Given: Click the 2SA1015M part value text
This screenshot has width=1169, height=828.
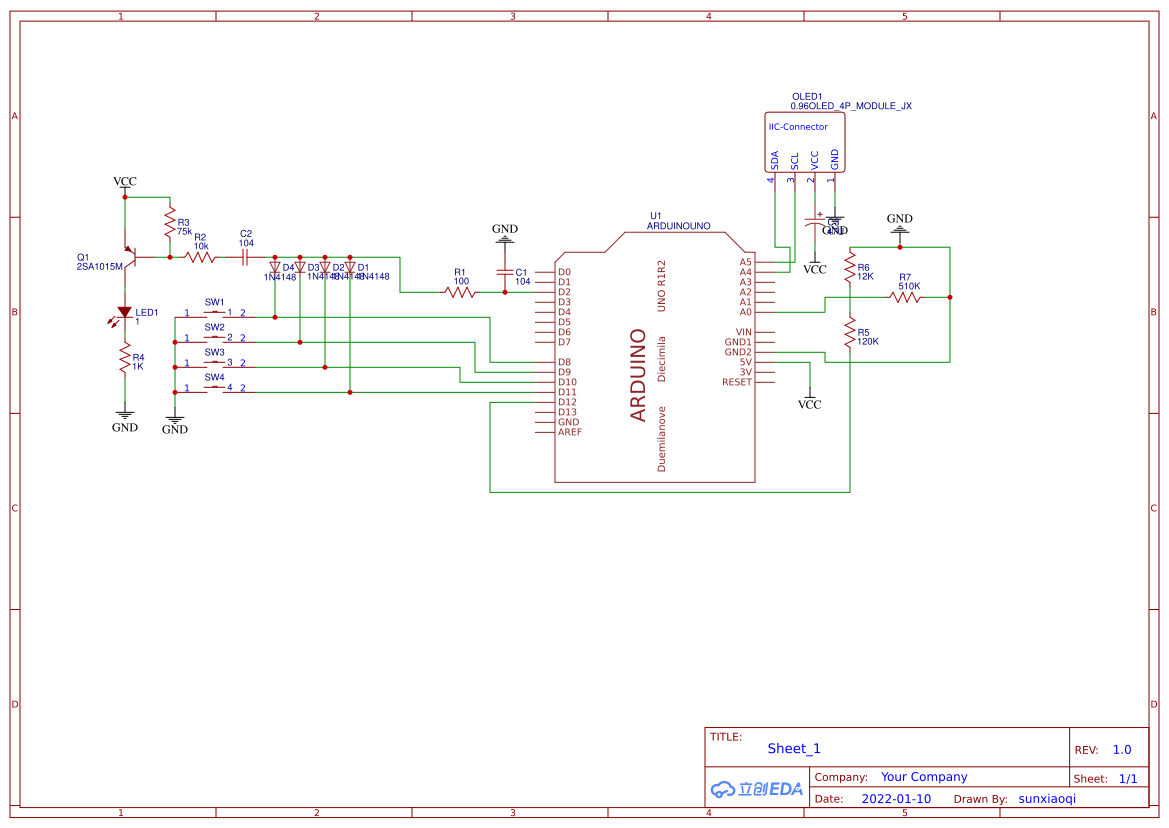Looking at the screenshot, I should pos(99,267).
